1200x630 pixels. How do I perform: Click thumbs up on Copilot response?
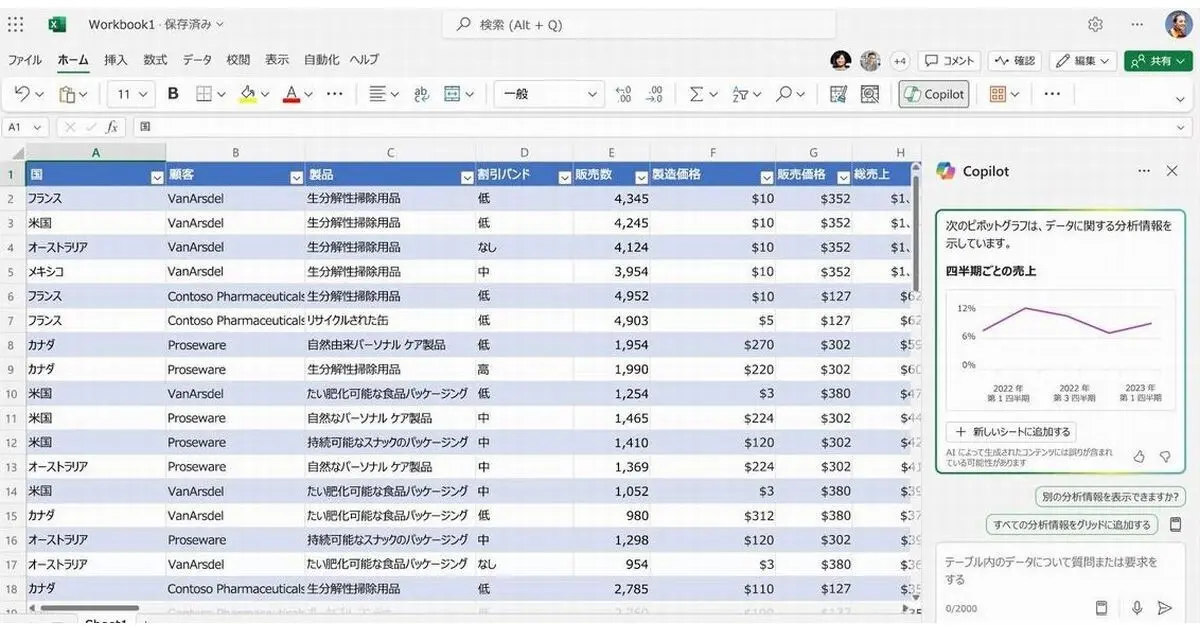(x=1139, y=457)
